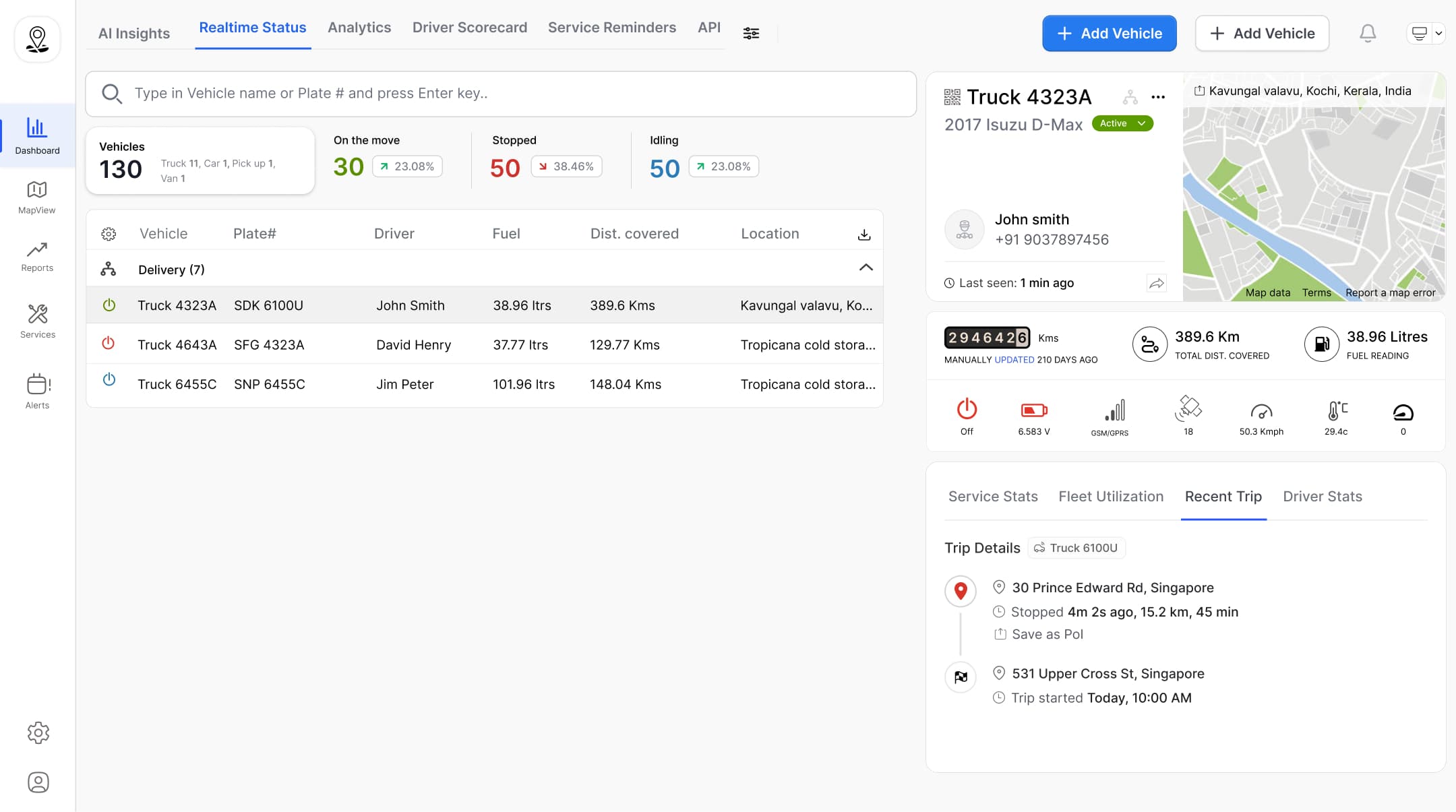The image size is (1456, 812).
Task: Open settings gear in sidebar bottom
Action: [x=38, y=732]
